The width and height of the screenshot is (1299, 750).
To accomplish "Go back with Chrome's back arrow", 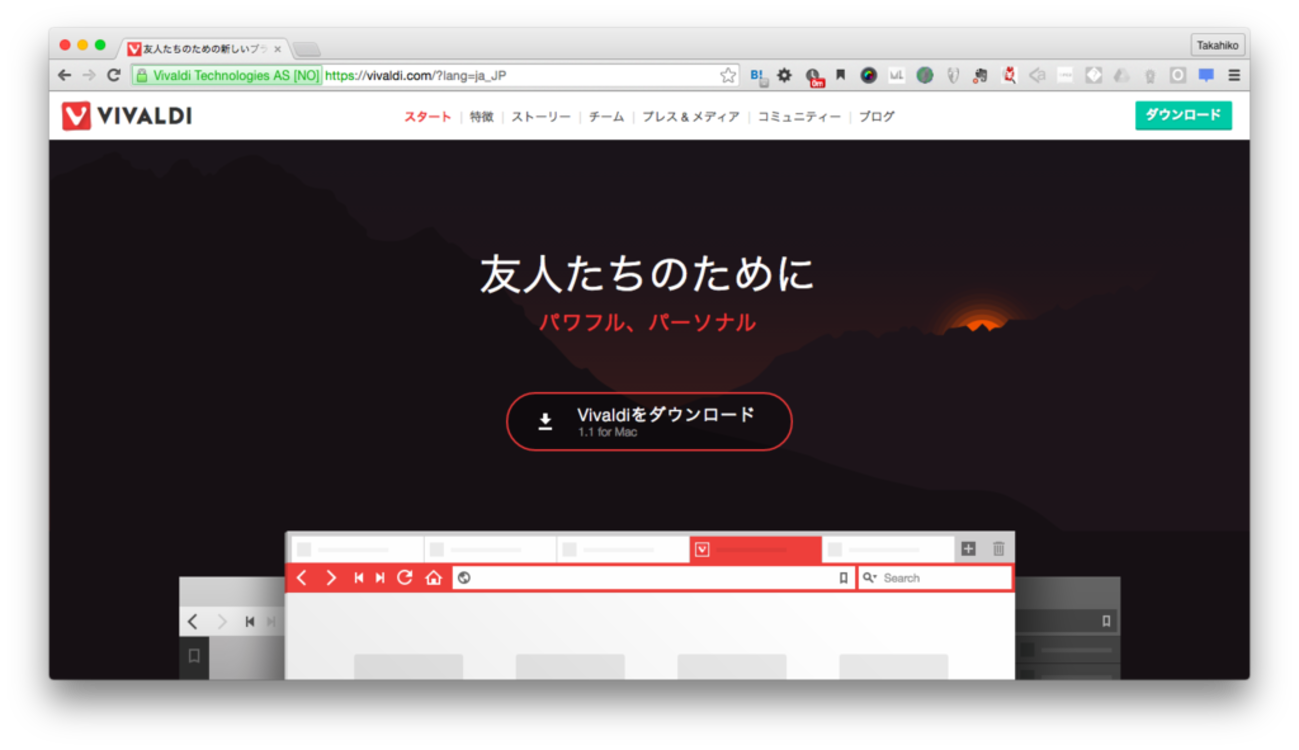I will tap(65, 75).
